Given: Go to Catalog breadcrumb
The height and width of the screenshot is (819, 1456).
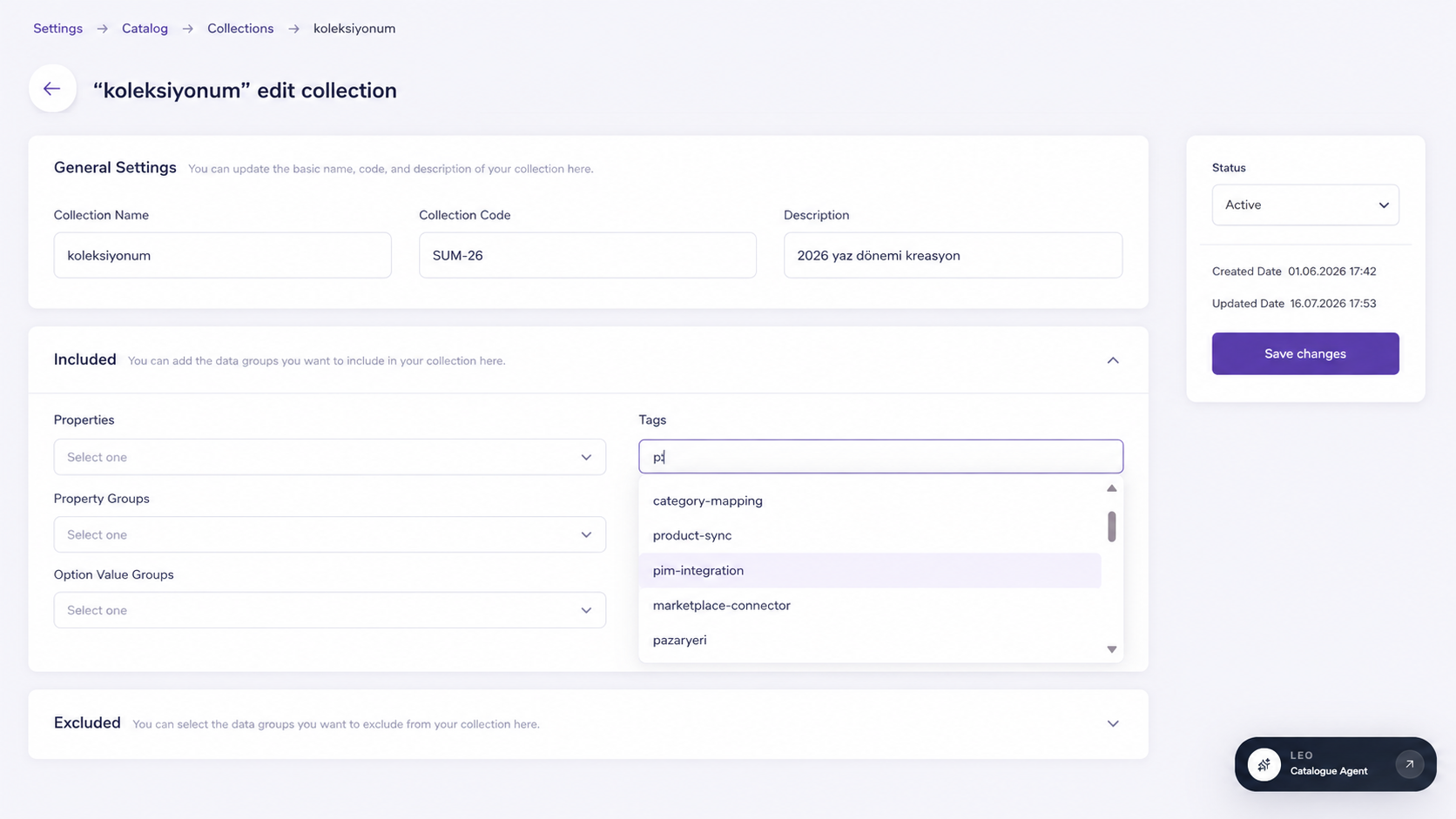Looking at the screenshot, I should click(145, 29).
